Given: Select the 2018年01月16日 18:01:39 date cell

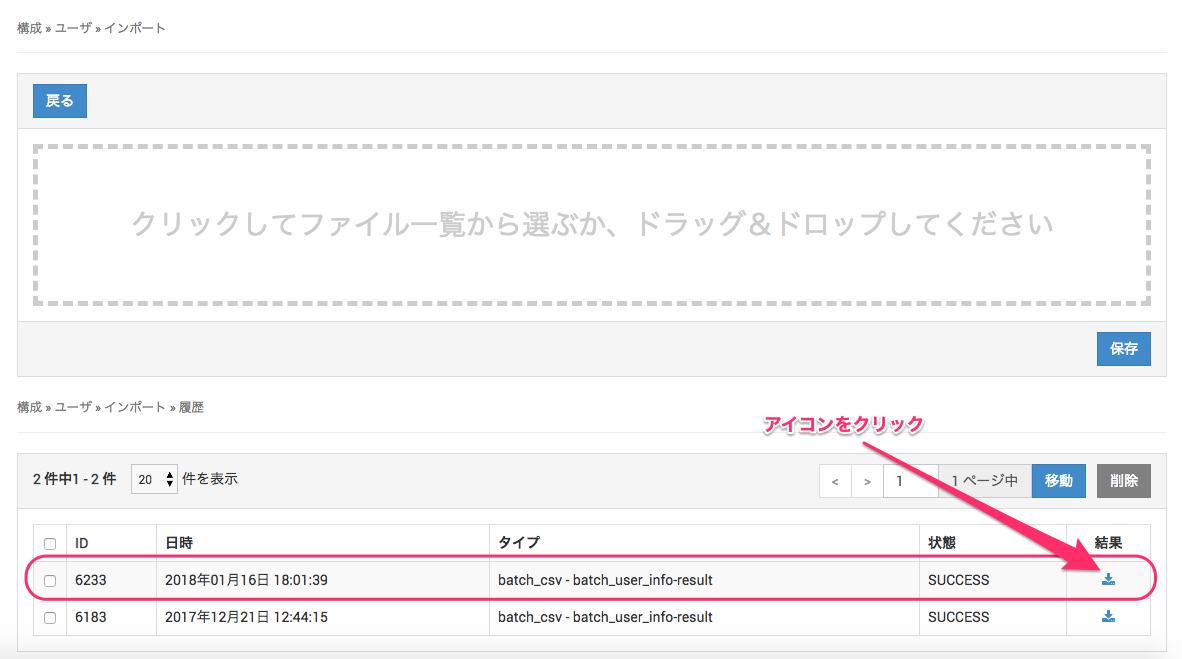Looking at the screenshot, I should tap(247, 580).
